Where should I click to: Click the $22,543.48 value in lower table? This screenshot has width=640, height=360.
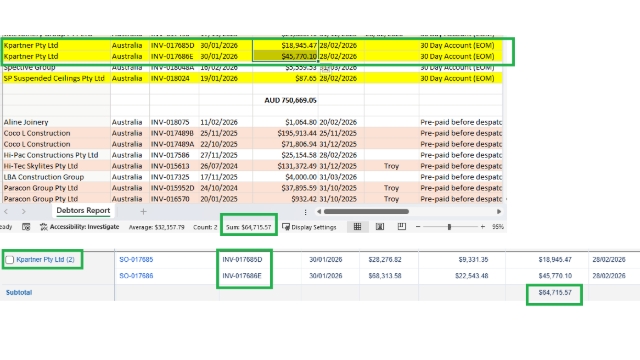pyautogui.click(x=472, y=276)
